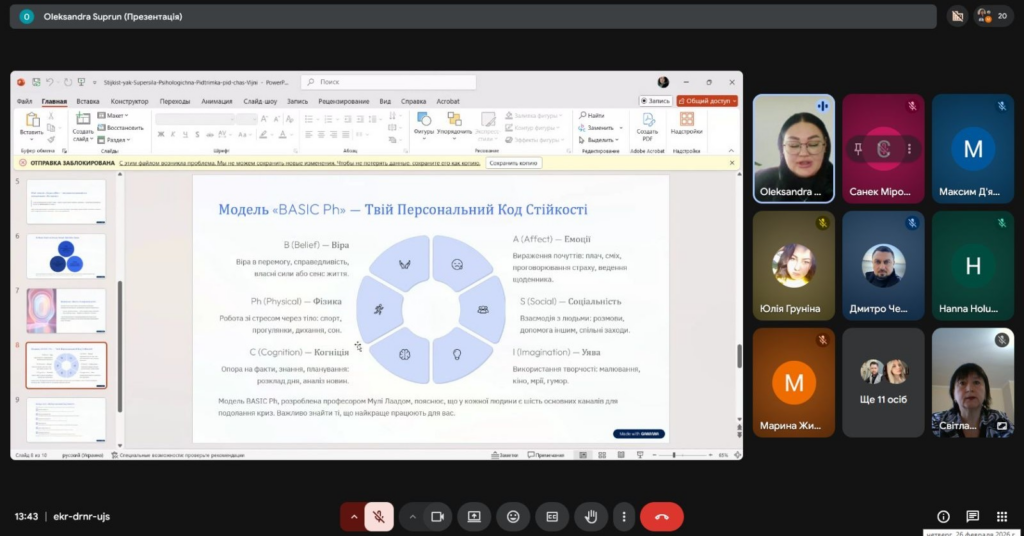Adjust the PowerPoint zoom slider
The height and width of the screenshot is (536, 1024).
pyautogui.click(x=677, y=455)
